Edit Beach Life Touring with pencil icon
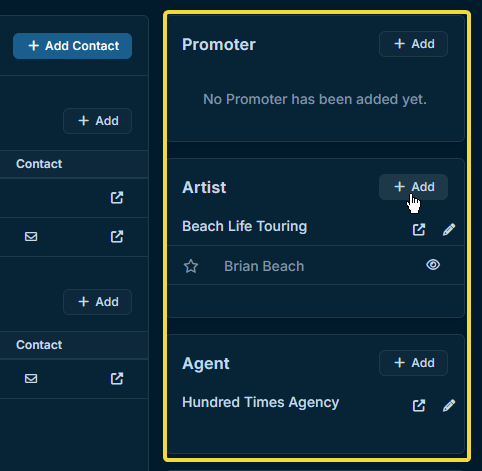 coord(449,230)
